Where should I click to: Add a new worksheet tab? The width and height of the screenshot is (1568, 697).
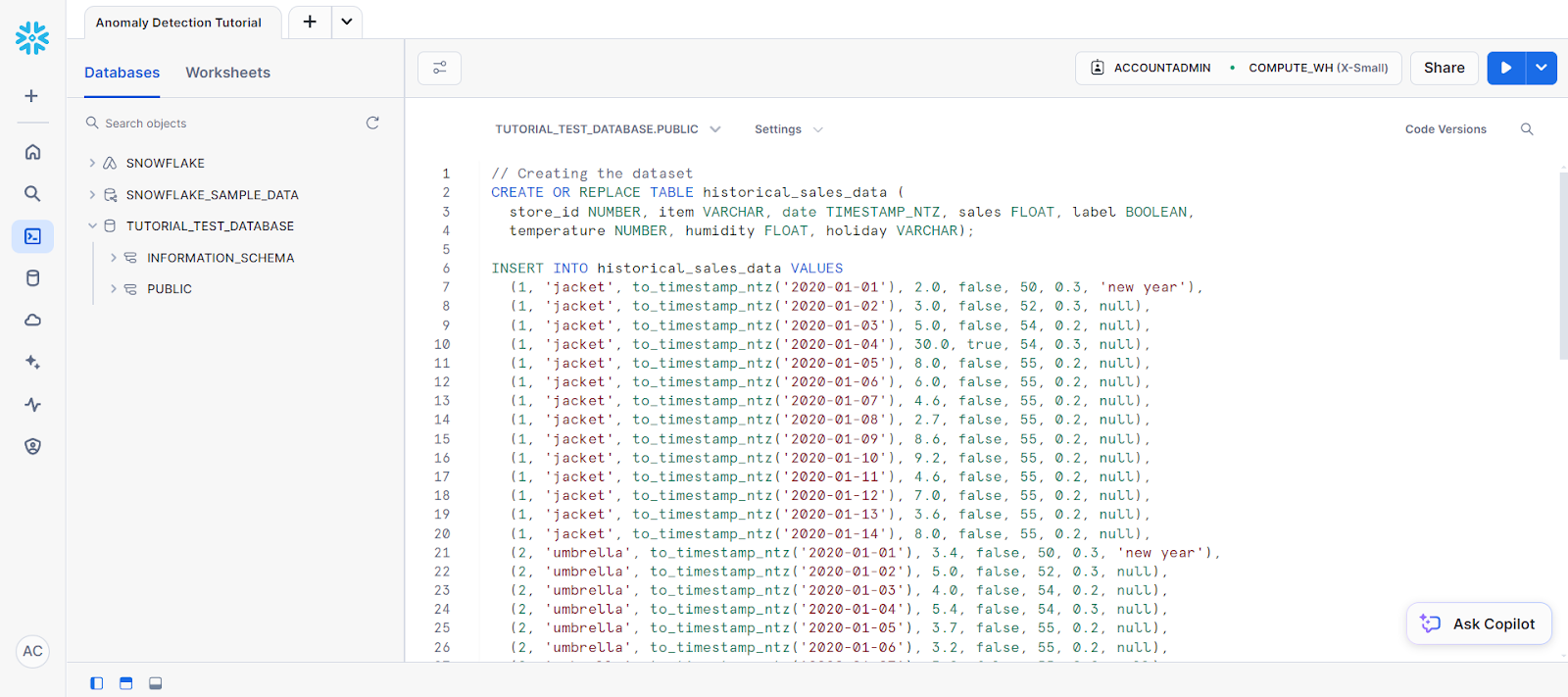[310, 22]
